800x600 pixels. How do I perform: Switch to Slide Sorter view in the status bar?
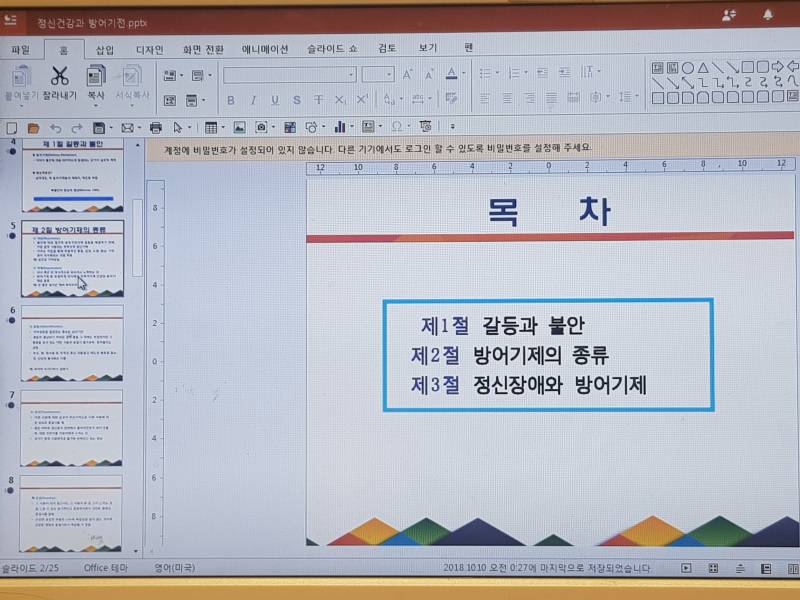pyautogui.click(x=711, y=568)
